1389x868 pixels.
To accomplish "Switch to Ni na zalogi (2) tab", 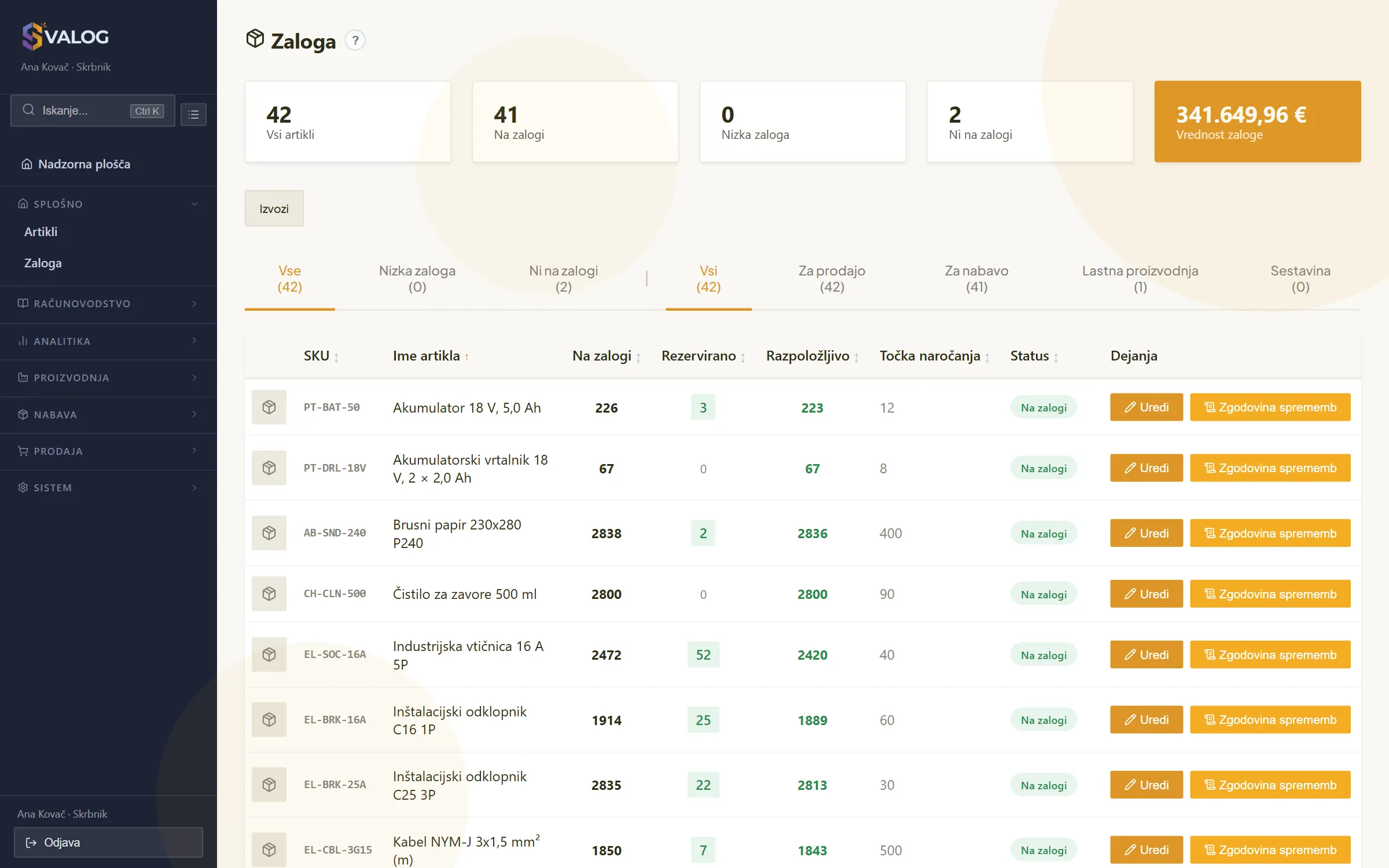I will (563, 279).
